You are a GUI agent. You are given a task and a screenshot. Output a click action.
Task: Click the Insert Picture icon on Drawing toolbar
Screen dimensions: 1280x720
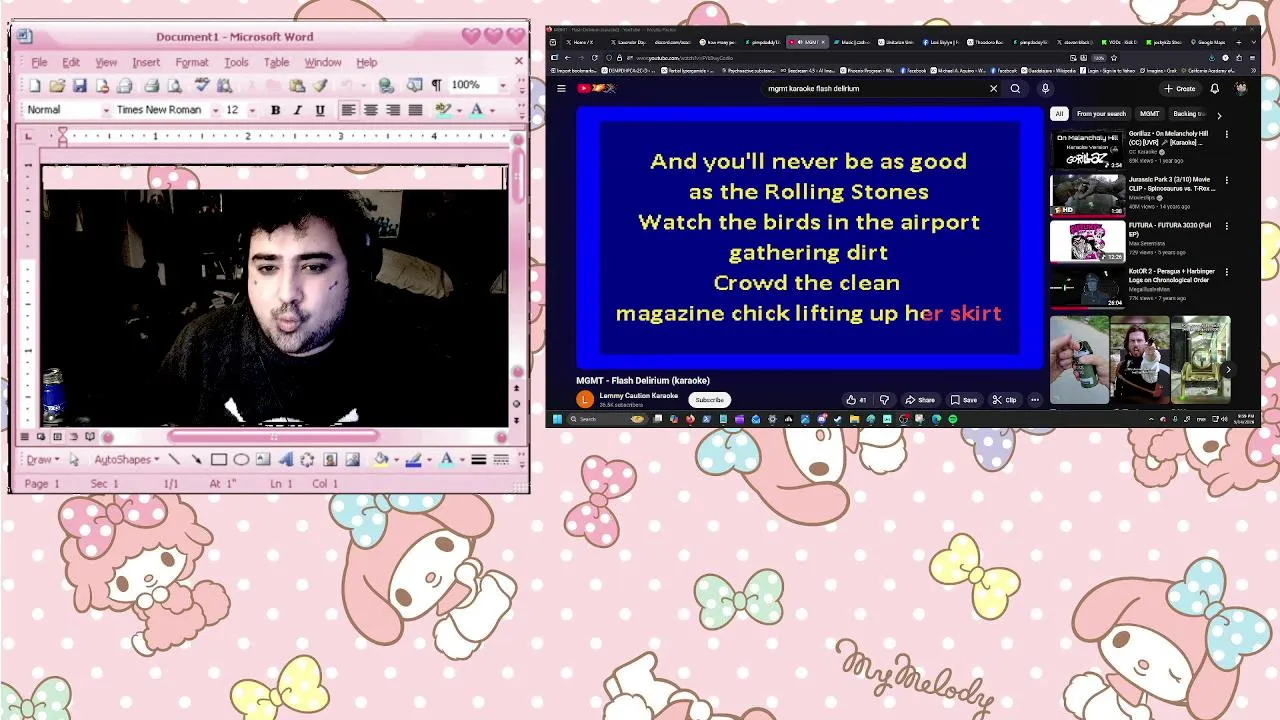pos(352,460)
